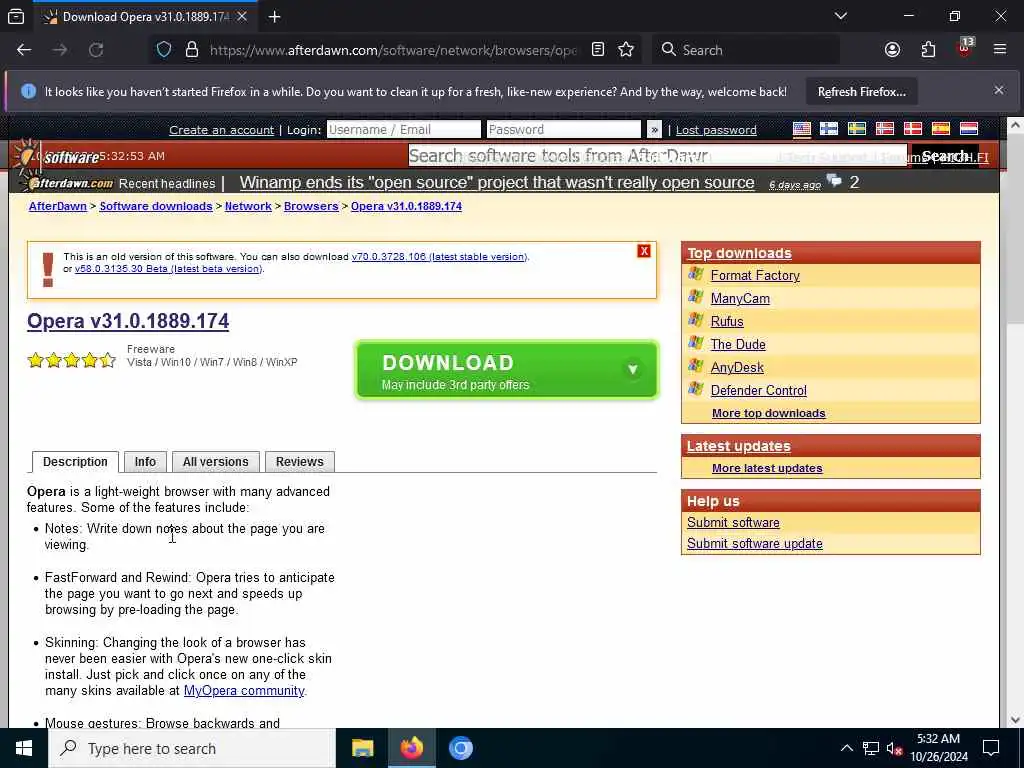Bookmark this page with star icon
Screen dimensions: 1024x768
click(x=626, y=50)
